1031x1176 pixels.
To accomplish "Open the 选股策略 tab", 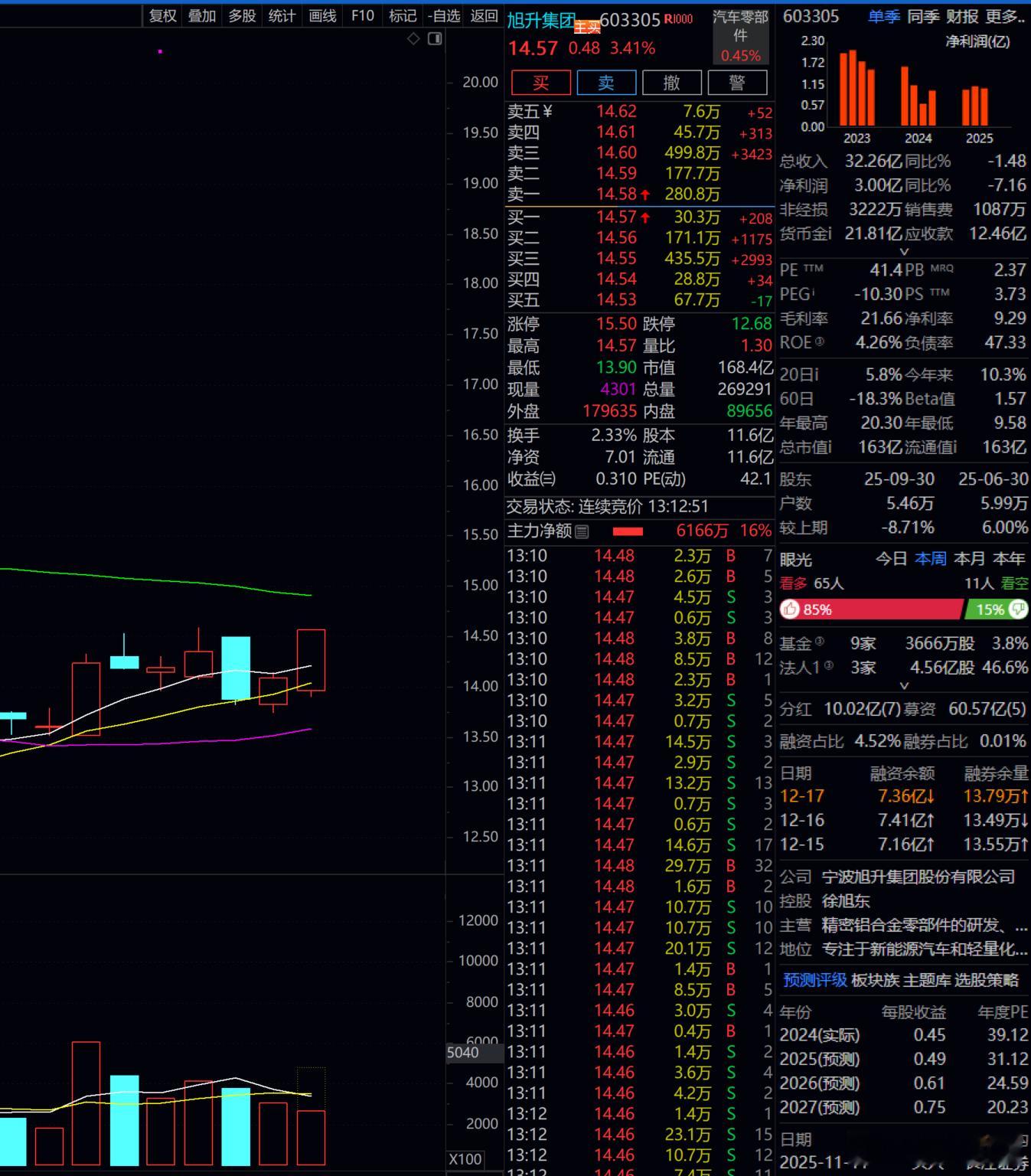I will (x=987, y=980).
